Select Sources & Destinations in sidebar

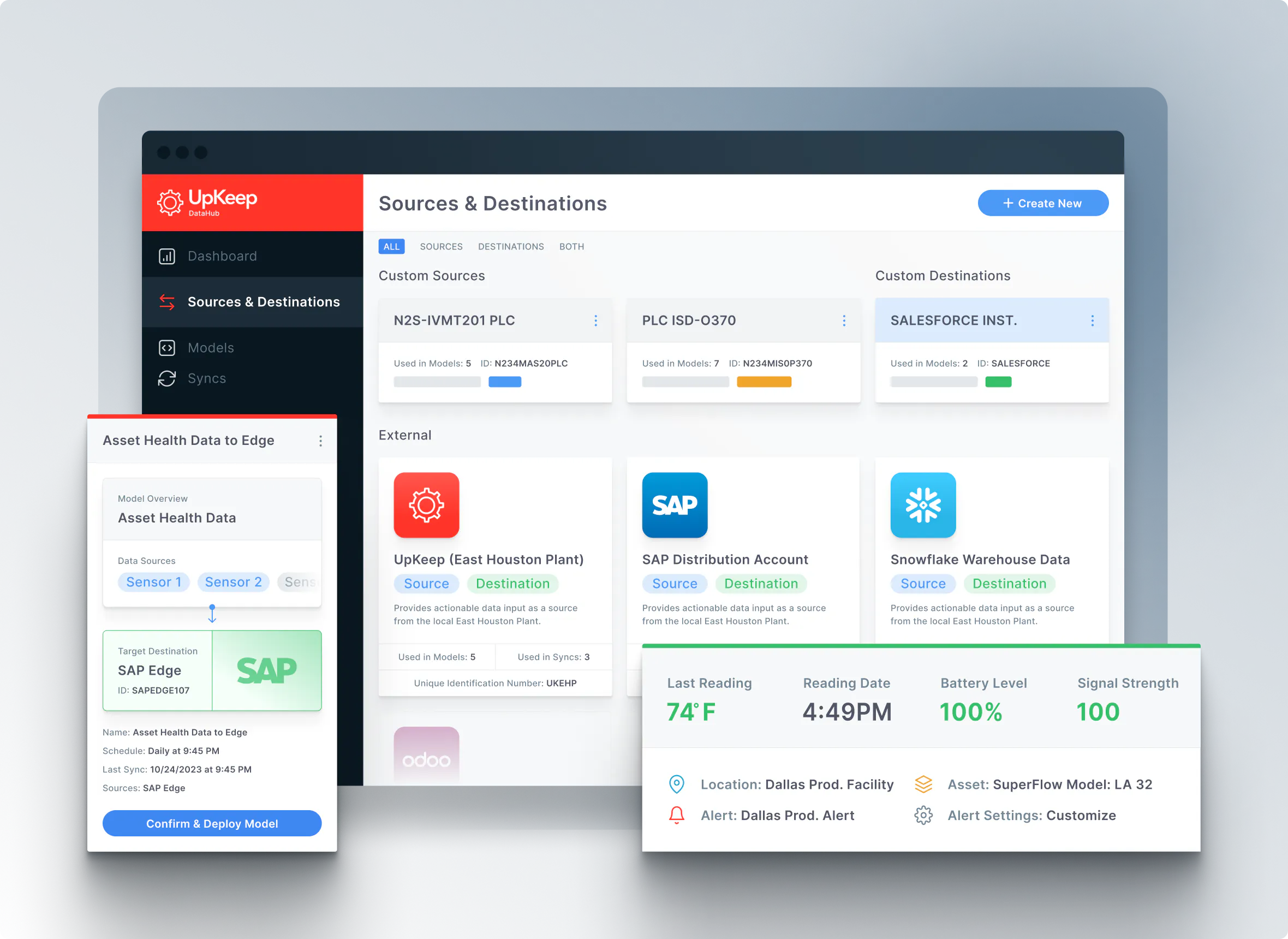click(x=252, y=302)
